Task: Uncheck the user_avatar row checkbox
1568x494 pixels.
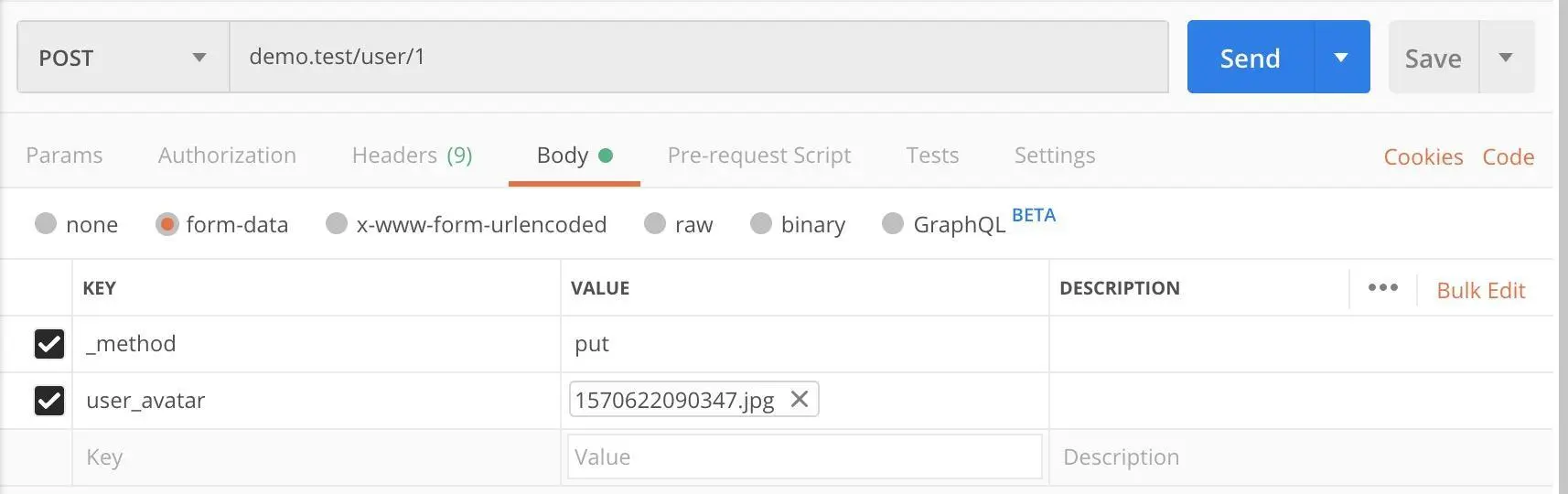Action: click(49, 401)
